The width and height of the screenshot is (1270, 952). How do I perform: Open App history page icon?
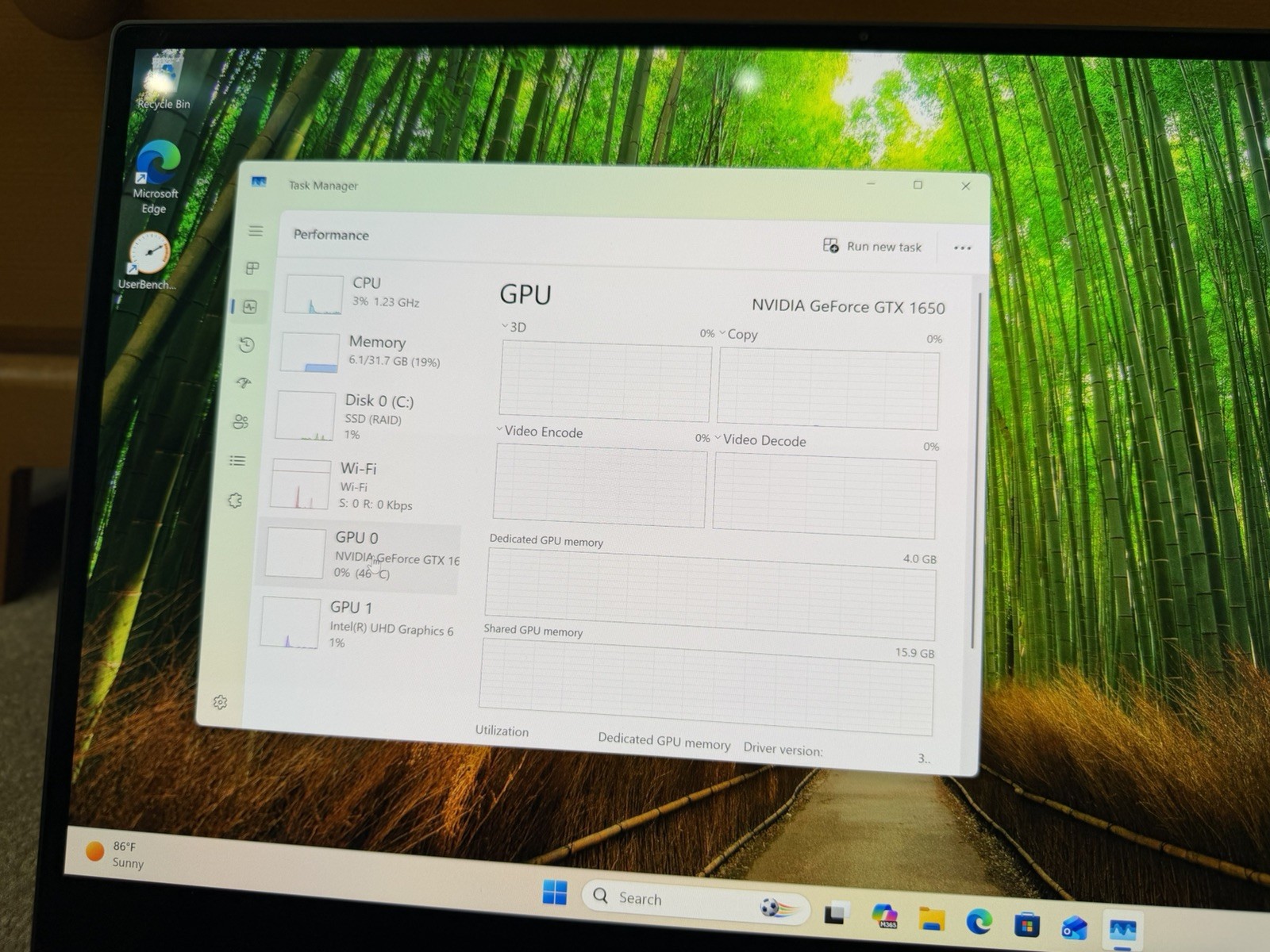coord(247,344)
